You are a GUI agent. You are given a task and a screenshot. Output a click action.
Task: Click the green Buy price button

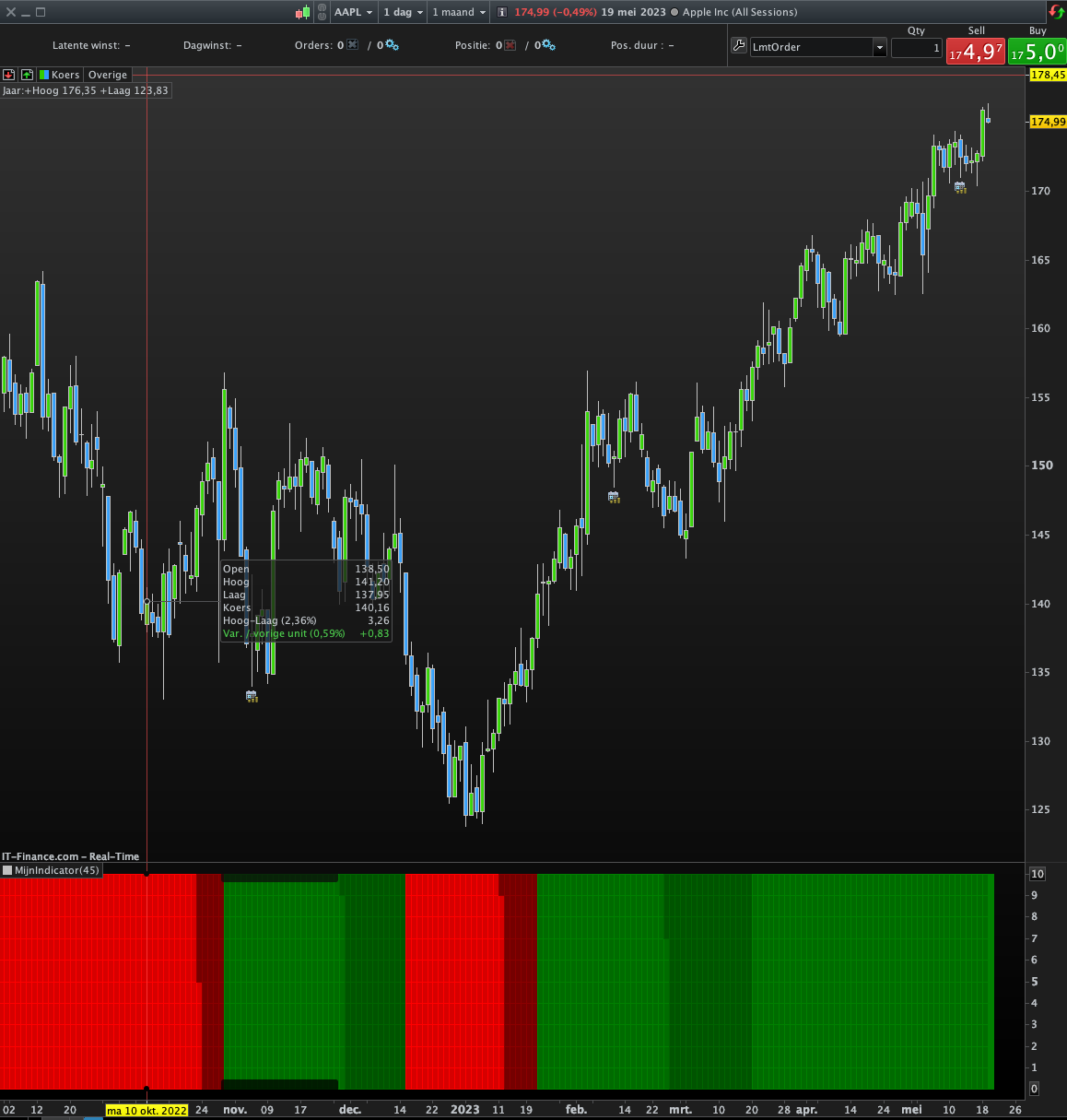click(1037, 52)
